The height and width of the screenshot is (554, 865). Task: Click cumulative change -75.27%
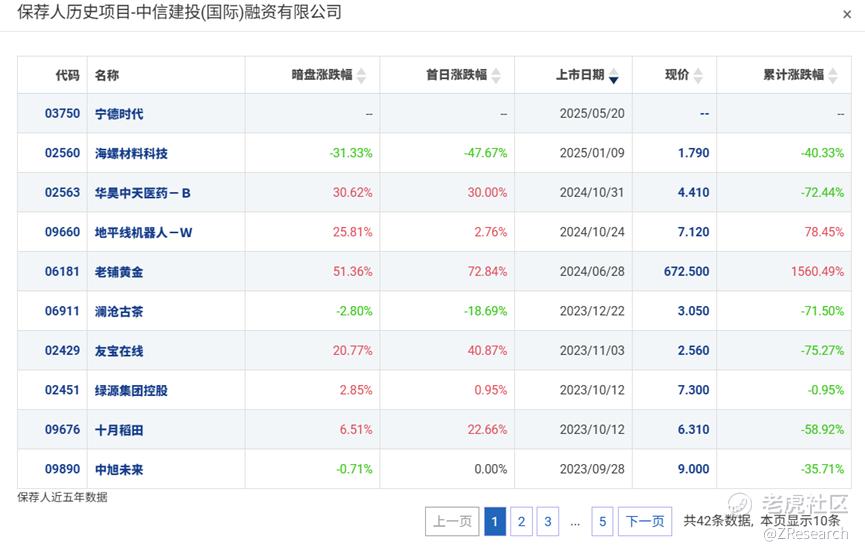pyautogui.click(x=823, y=350)
